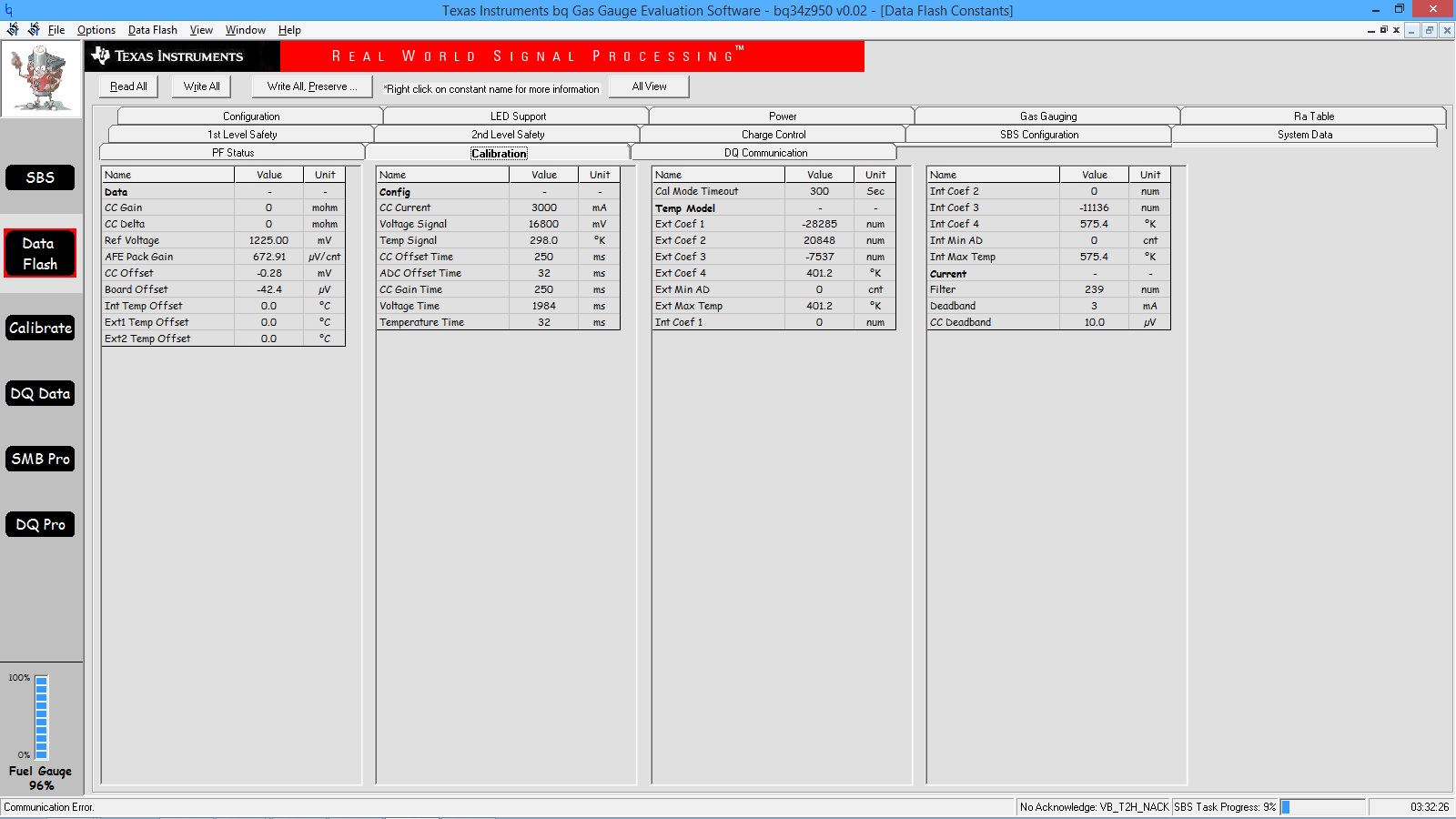Viewport: 1456px width, 819px height.
Task: Click the Ext2 Temp Offset row name
Action: [x=147, y=339]
